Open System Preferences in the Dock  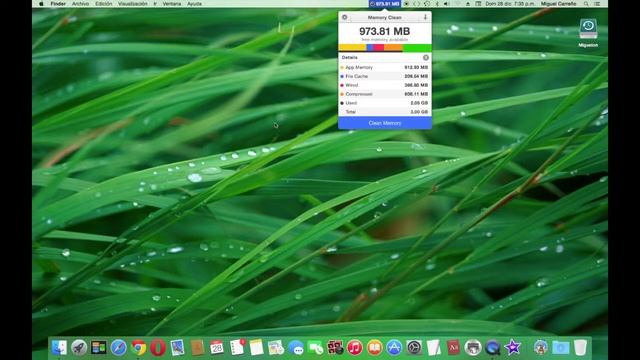[414, 347]
